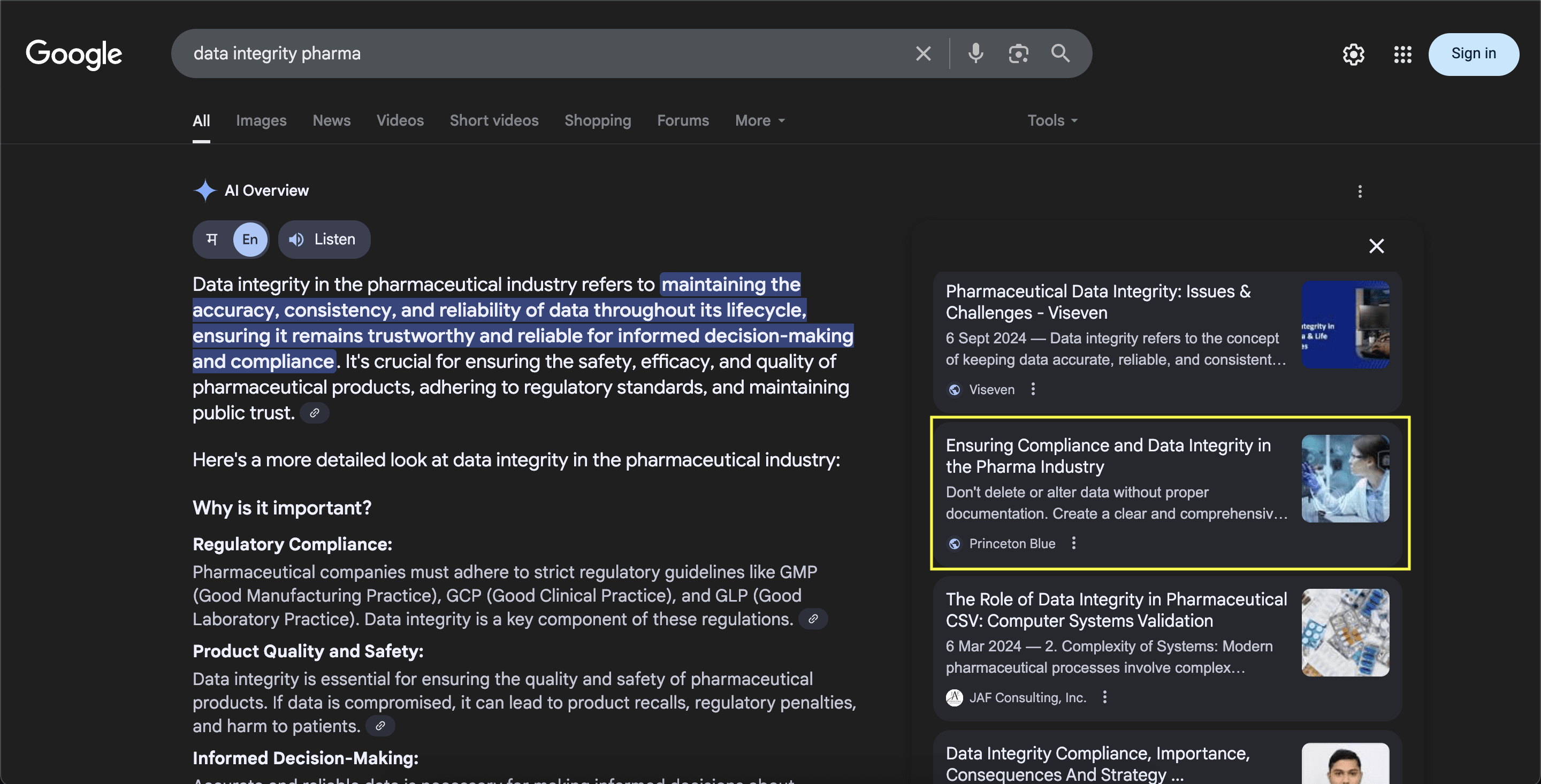1541x784 pixels.
Task: Click the 'Informed Decision-Making:' subheading
Action: coord(305,758)
